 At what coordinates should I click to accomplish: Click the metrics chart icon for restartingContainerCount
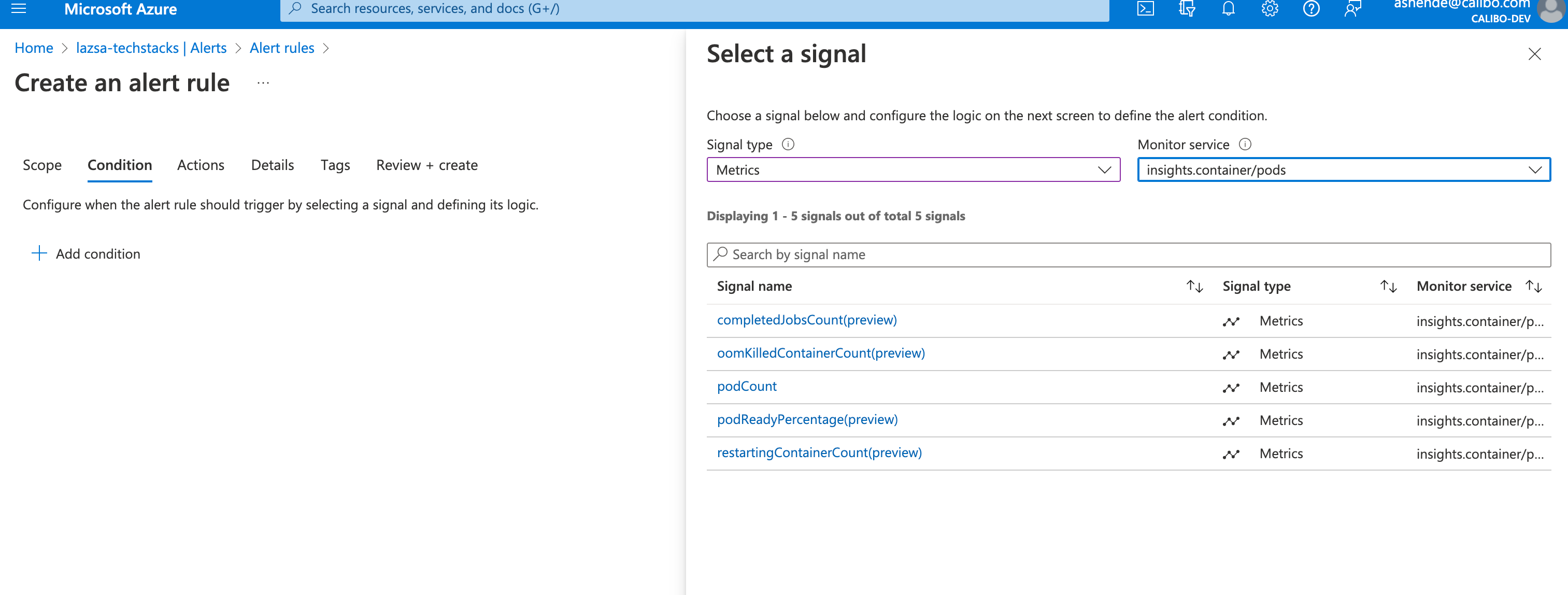[x=1231, y=455]
